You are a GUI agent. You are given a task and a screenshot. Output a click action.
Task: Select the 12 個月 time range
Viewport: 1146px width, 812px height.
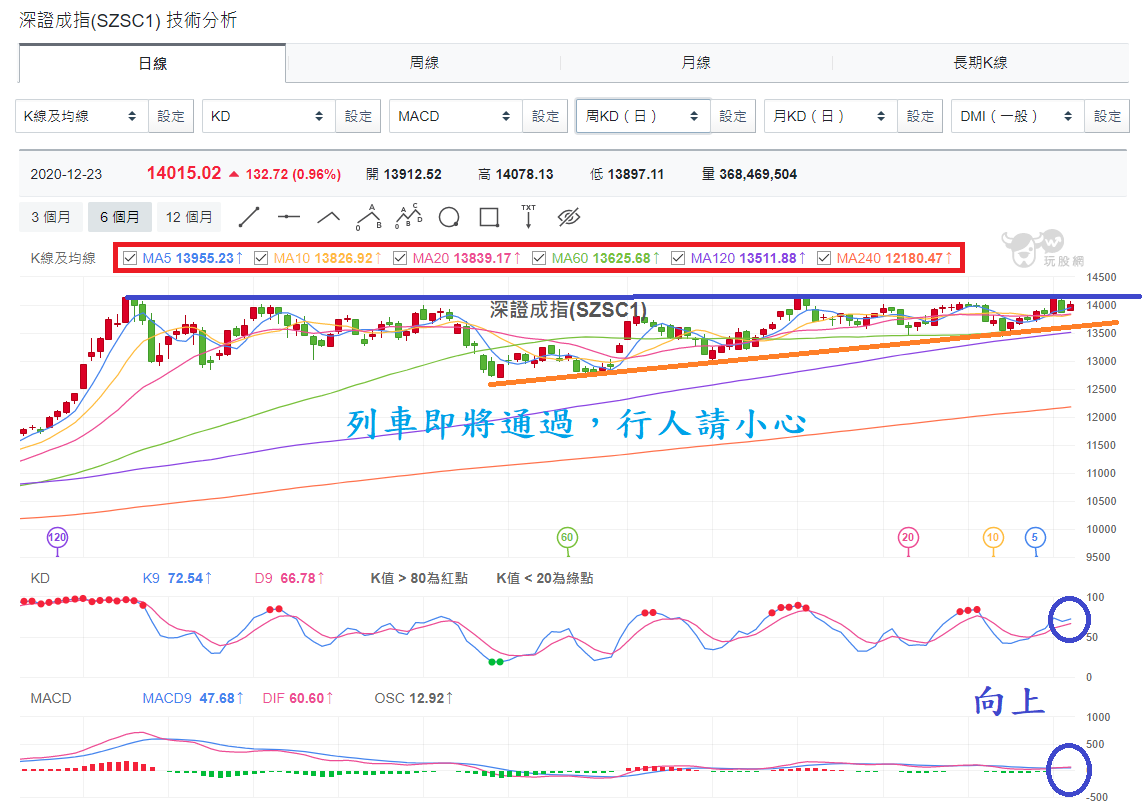click(x=189, y=217)
